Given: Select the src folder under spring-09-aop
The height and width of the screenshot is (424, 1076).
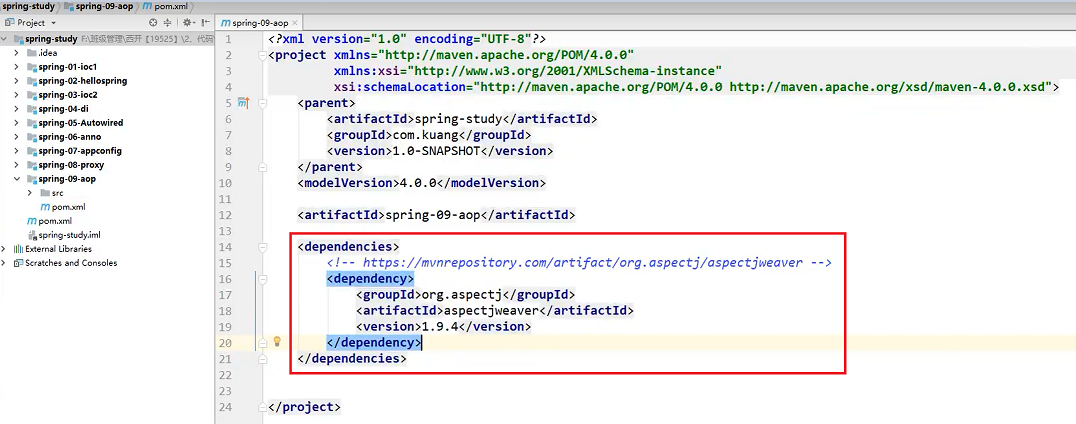Looking at the screenshot, I should pyautogui.click(x=57, y=193).
